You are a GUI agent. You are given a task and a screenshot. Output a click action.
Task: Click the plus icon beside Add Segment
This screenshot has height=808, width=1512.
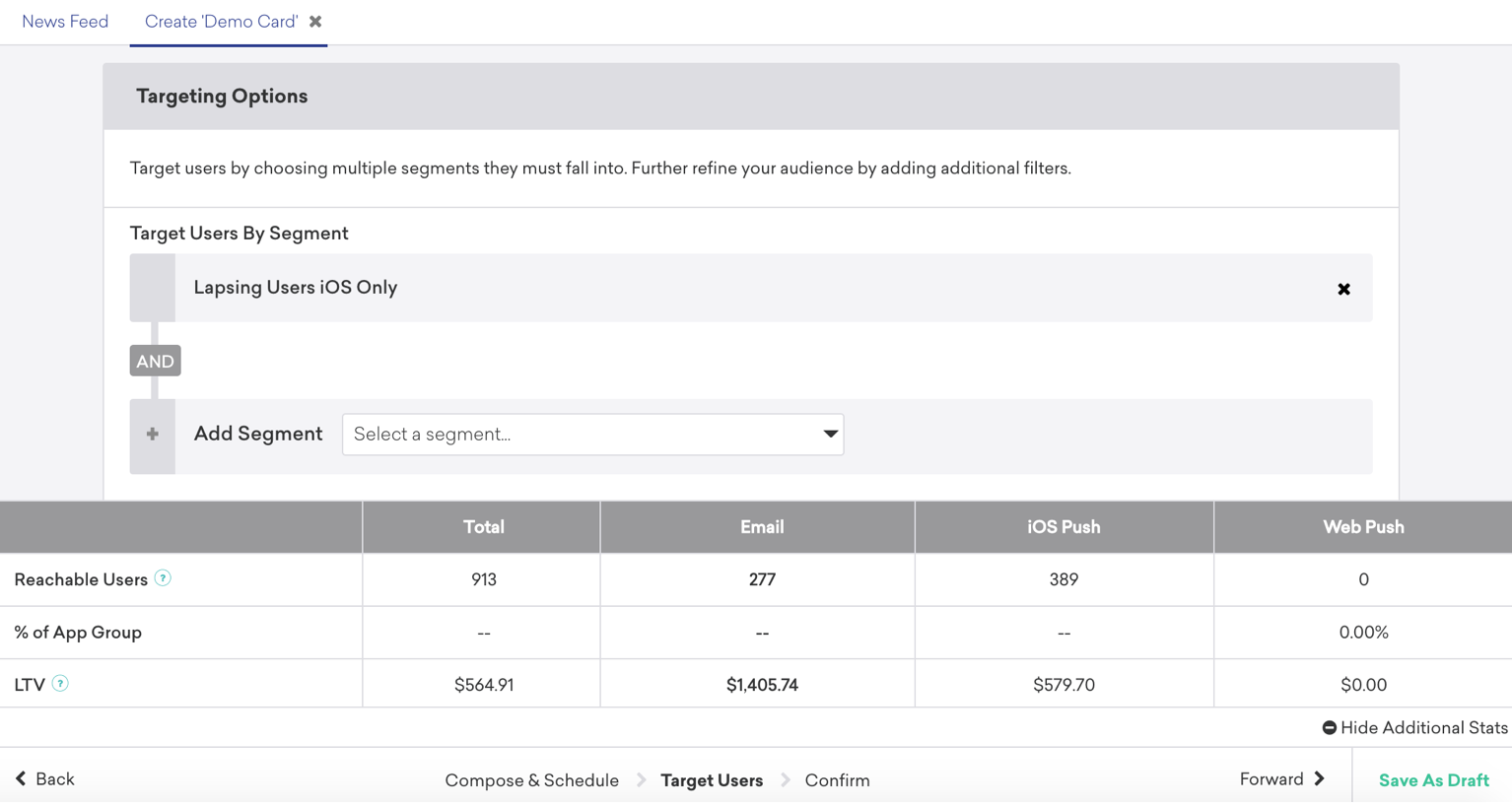(x=153, y=435)
